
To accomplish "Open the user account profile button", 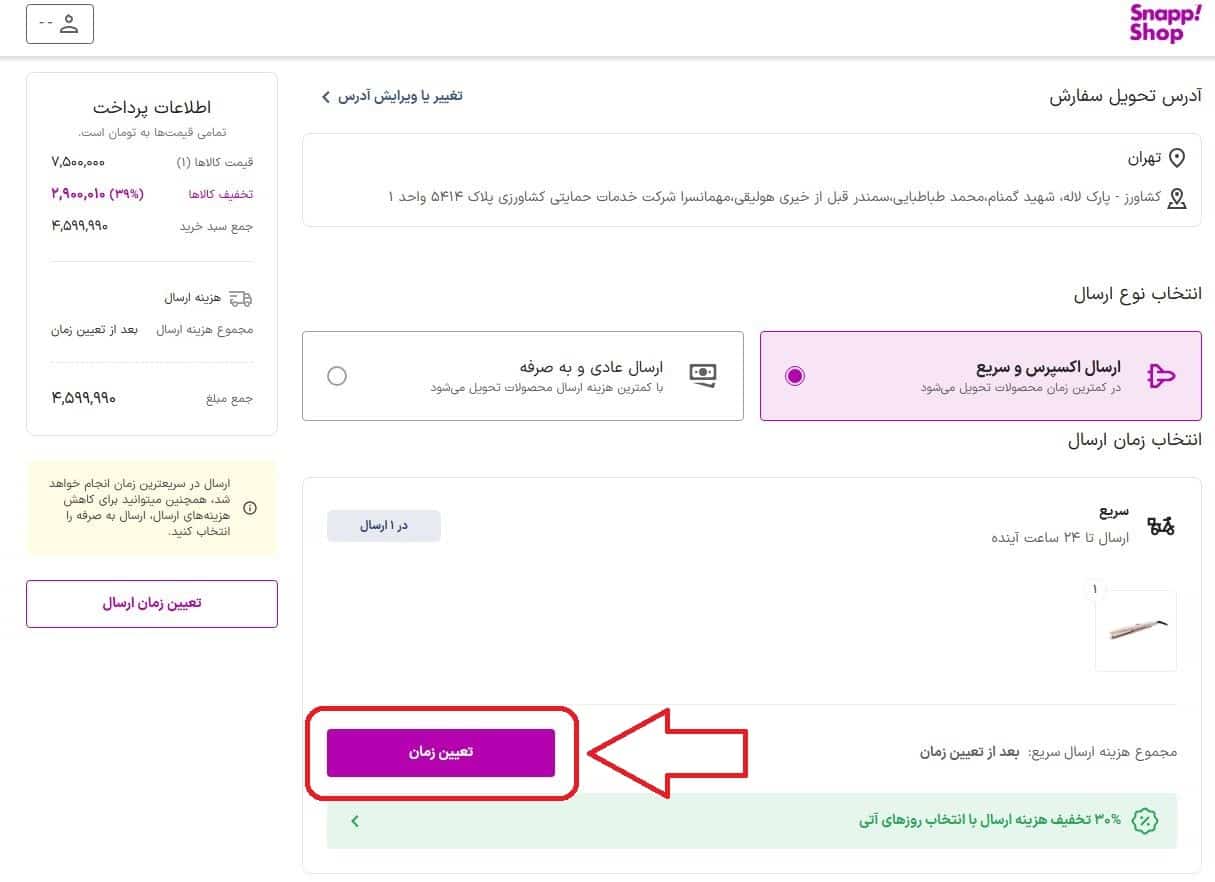I will (x=60, y=24).
